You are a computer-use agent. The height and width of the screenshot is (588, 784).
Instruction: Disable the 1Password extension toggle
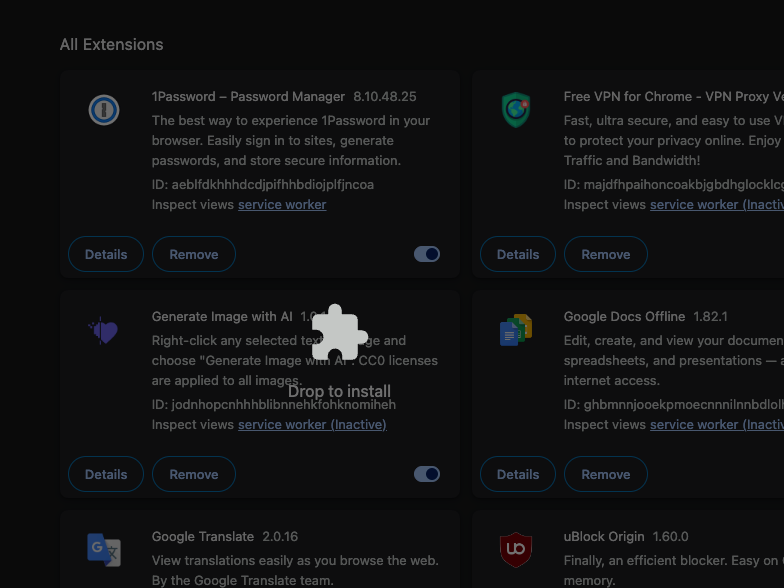pyautogui.click(x=427, y=254)
